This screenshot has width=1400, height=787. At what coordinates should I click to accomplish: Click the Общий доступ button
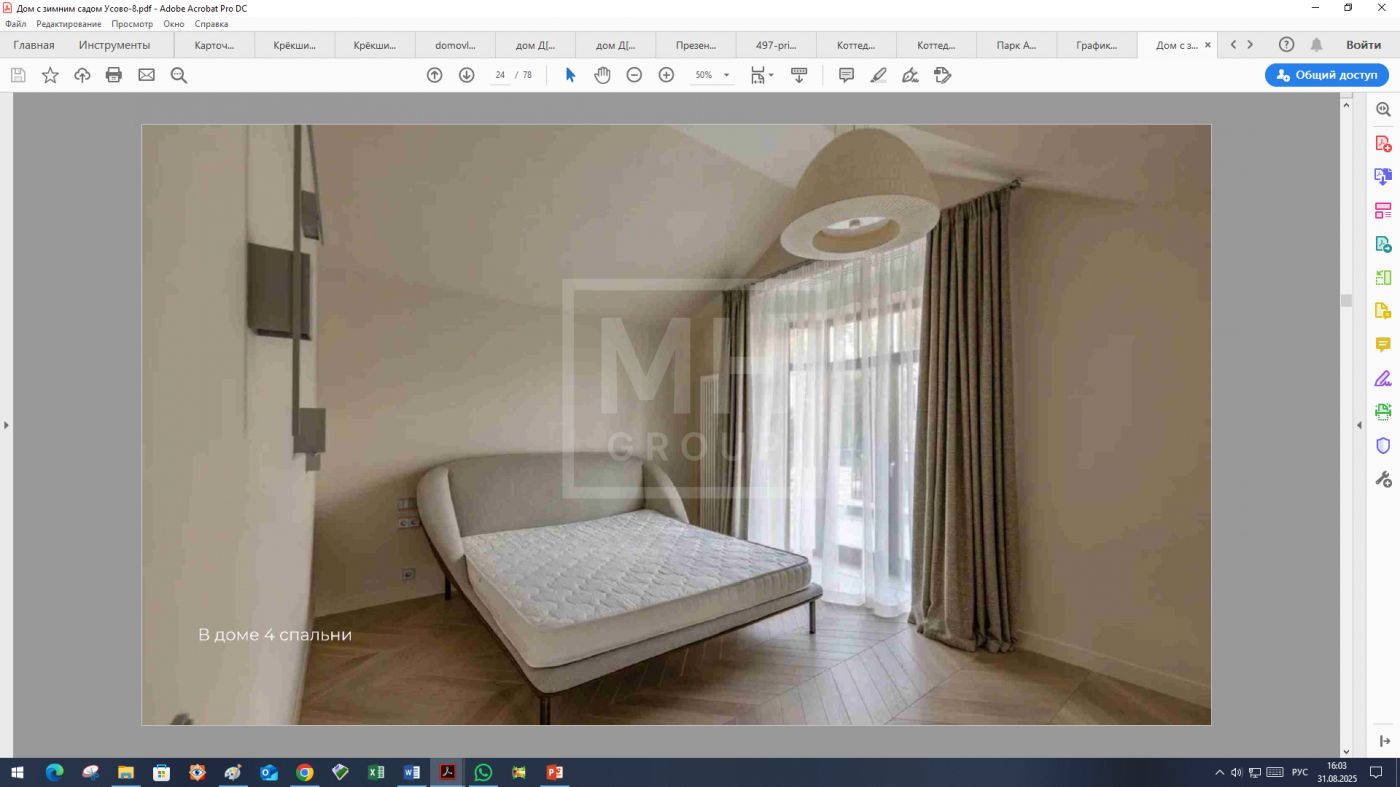[1326, 75]
